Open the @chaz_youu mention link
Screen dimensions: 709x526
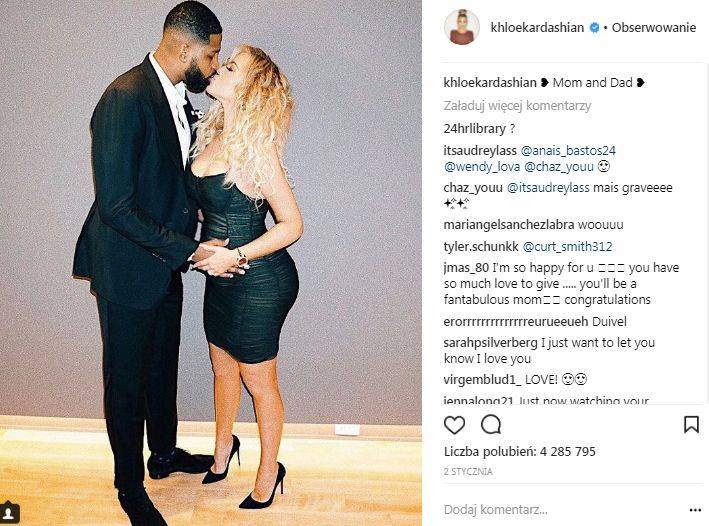pyautogui.click(x=559, y=167)
